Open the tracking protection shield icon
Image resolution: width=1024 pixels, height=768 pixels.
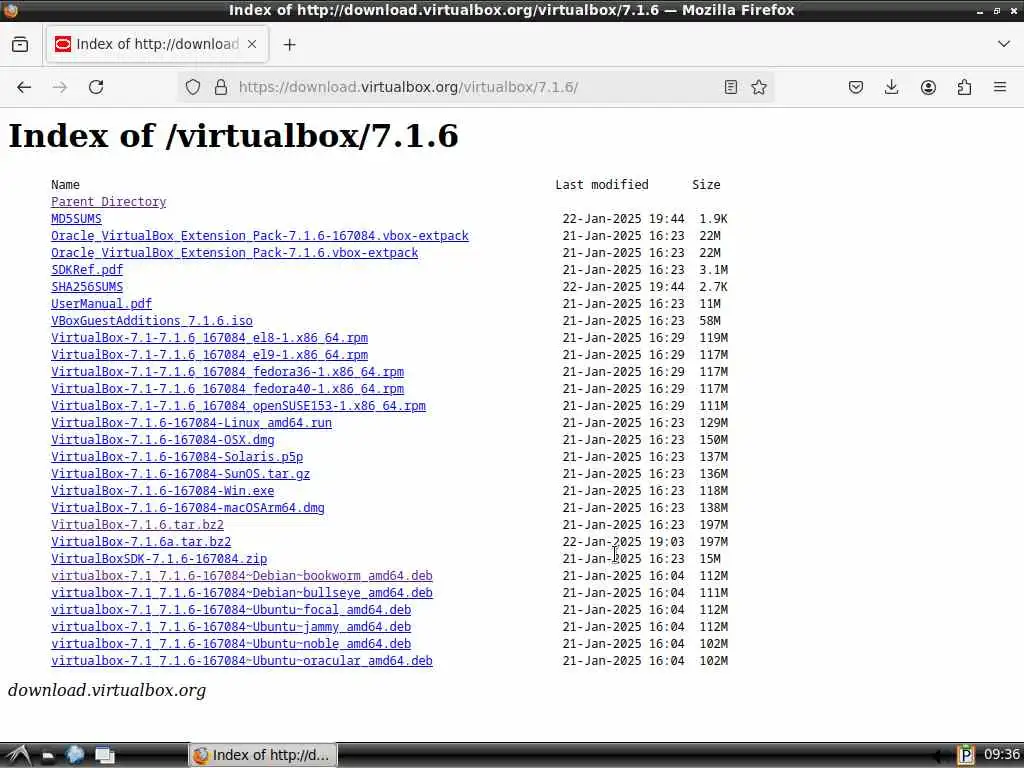point(193,87)
